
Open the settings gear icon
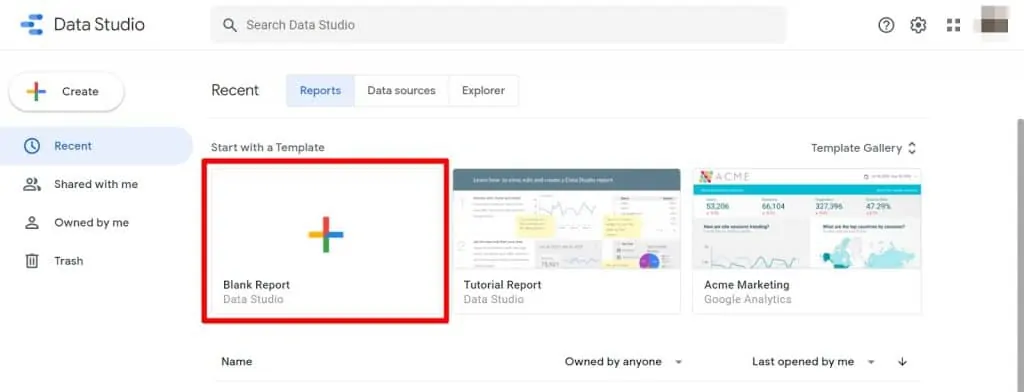[x=918, y=25]
